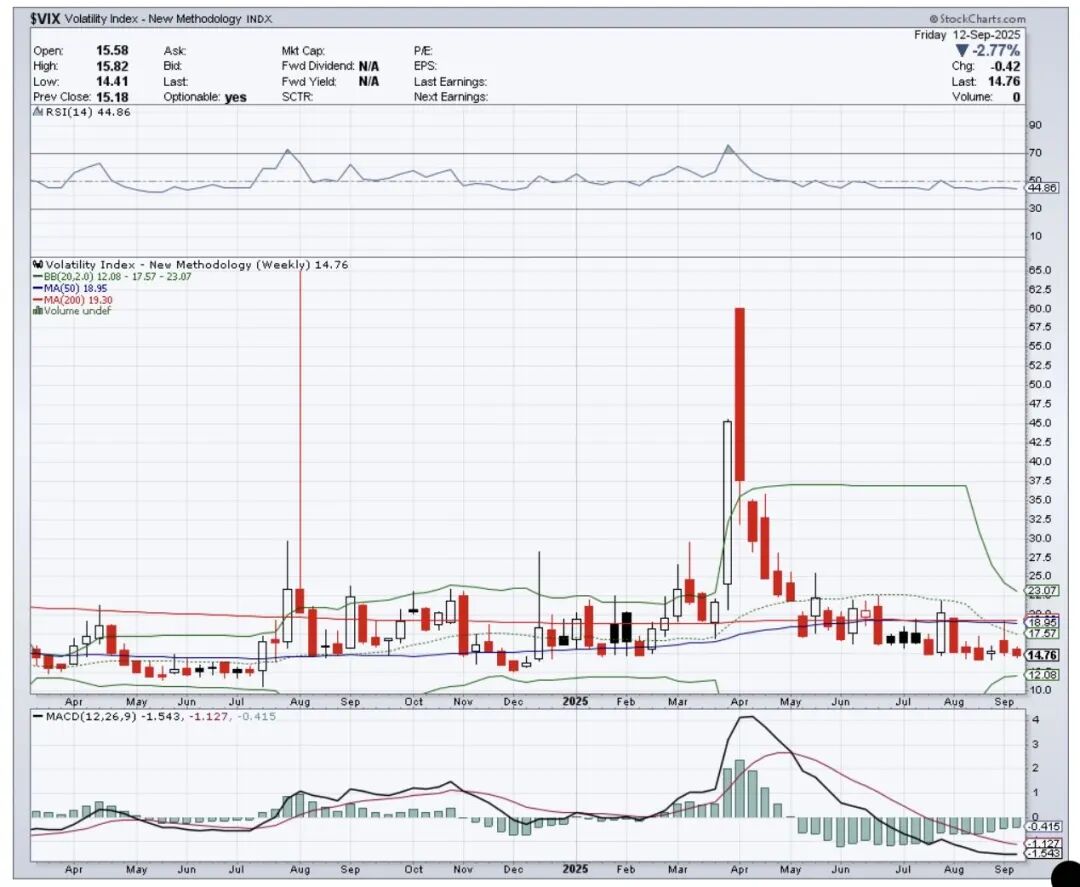Select the date Friday 12-Sep-2025
The width and height of the screenshot is (1080, 887).
point(967,35)
